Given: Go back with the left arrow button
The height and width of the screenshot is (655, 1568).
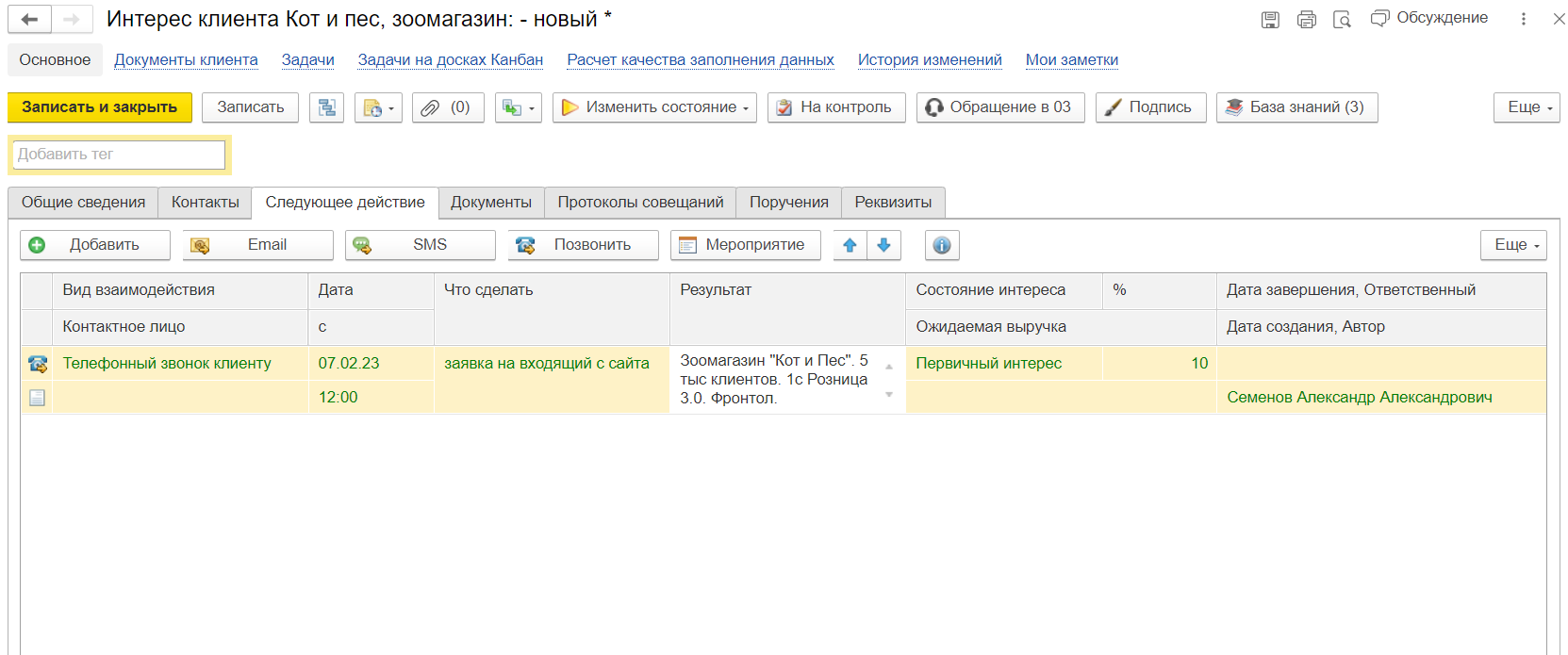Looking at the screenshot, I should pos(29,19).
